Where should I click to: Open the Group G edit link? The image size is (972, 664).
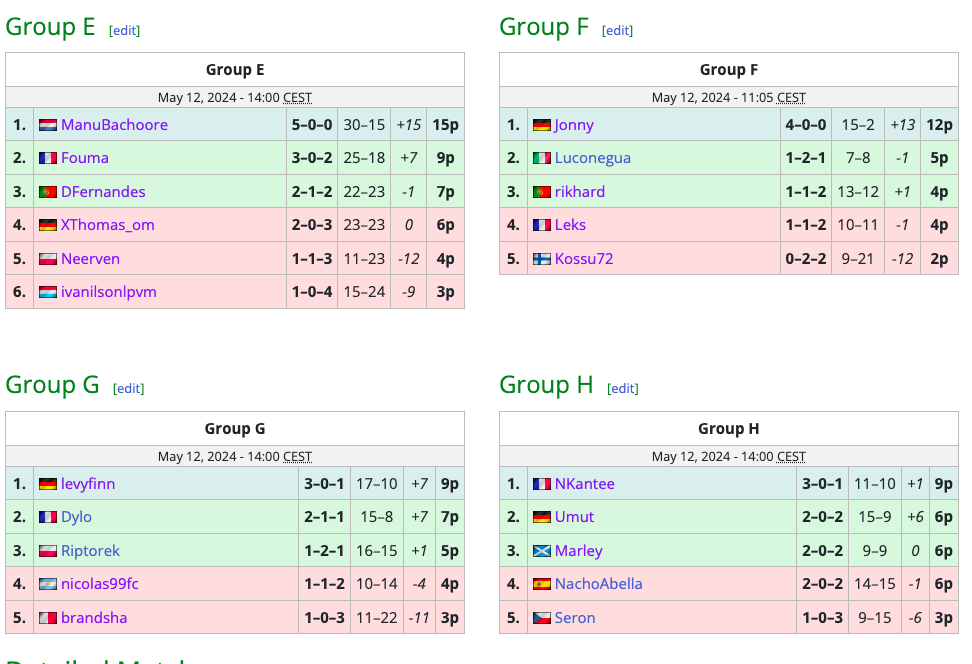[129, 388]
